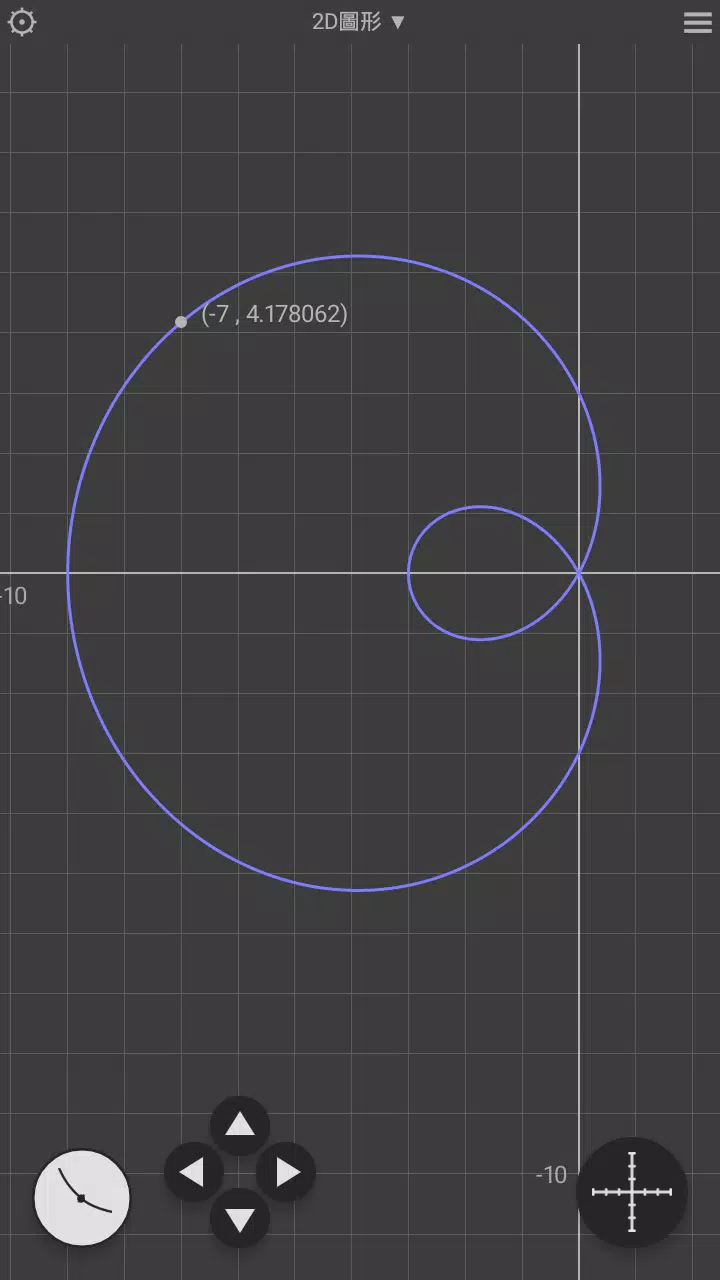Tap the -10 label on the x-axis
The height and width of the screenshot is (1280, 720).
click(x=13, y=596)
